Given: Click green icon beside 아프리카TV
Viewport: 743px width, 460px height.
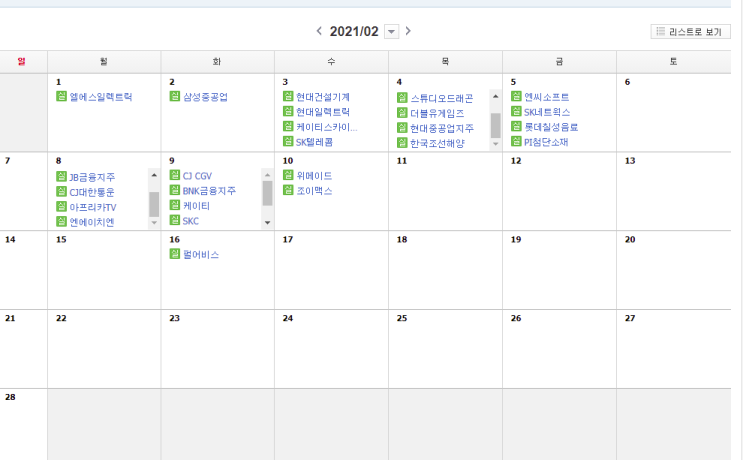Looking at the screenshot, I should 61,206.
